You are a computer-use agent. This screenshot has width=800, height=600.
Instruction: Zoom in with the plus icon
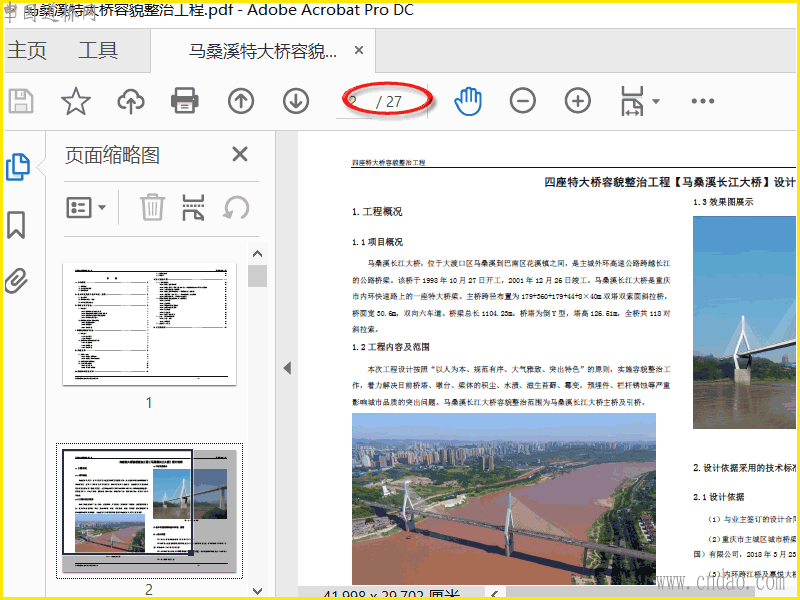coord(578,101)
